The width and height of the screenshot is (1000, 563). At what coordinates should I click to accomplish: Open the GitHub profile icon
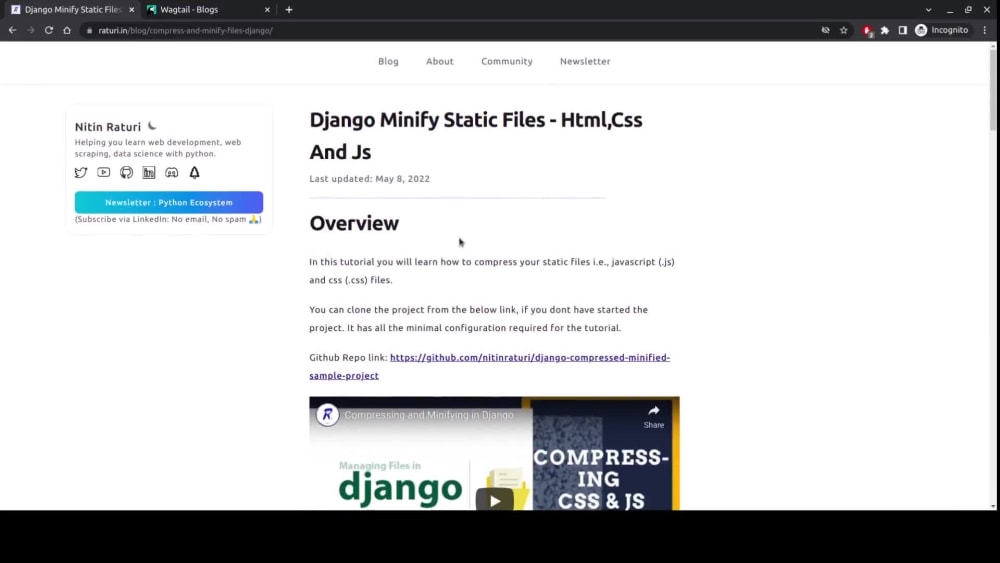coord(126,172)
